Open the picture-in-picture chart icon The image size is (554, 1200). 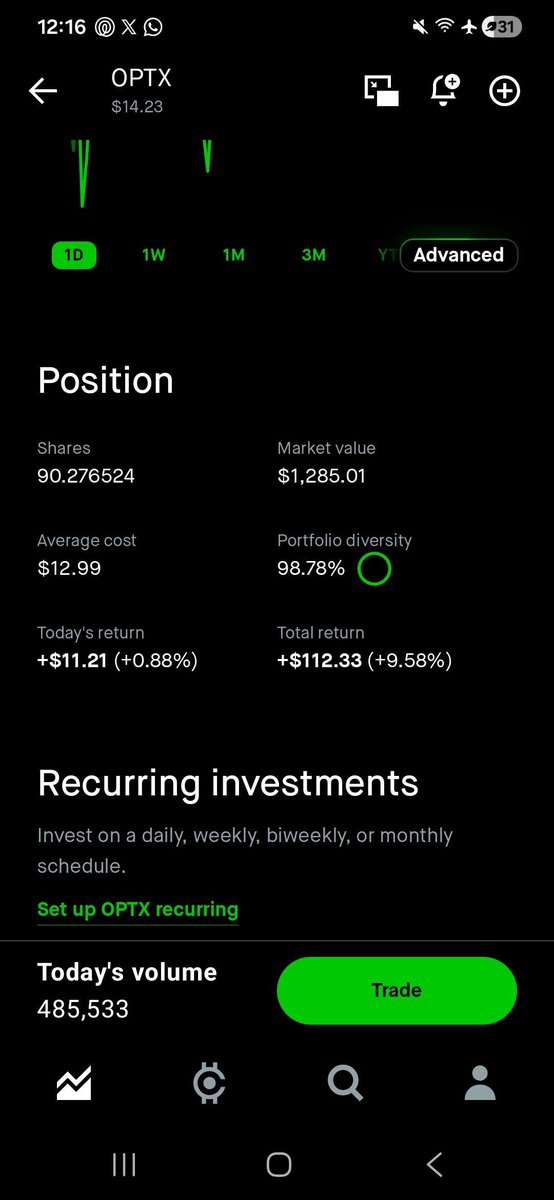tap(381, 91)
